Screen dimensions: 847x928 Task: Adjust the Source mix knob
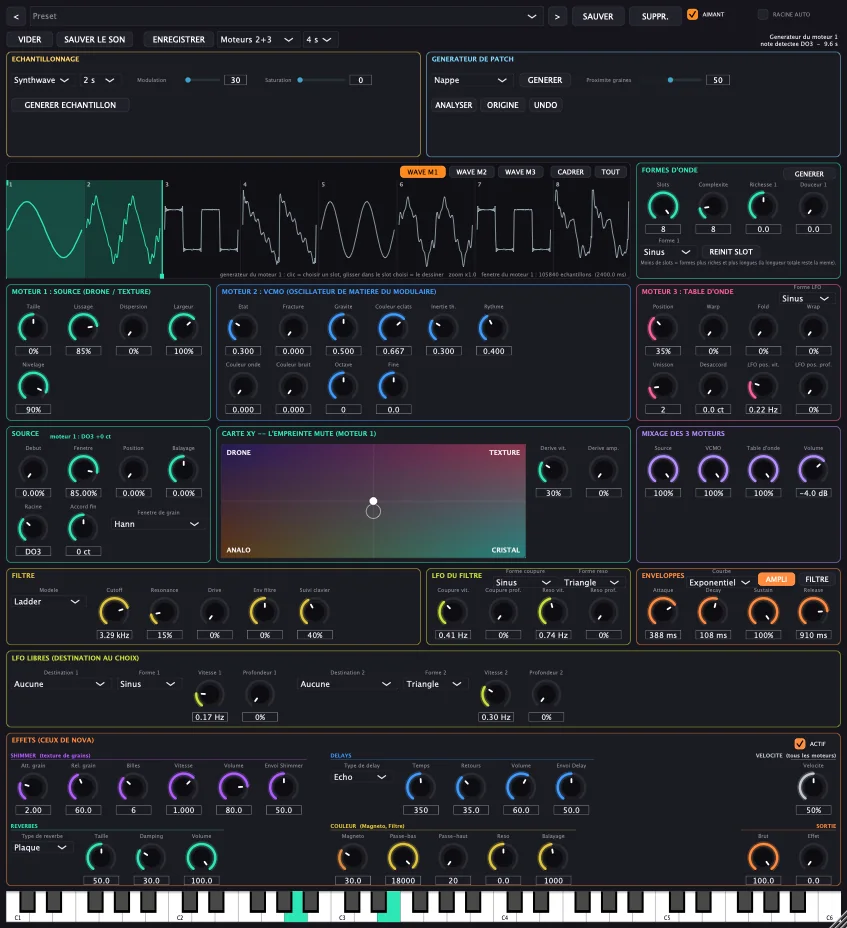coord(663,470)
